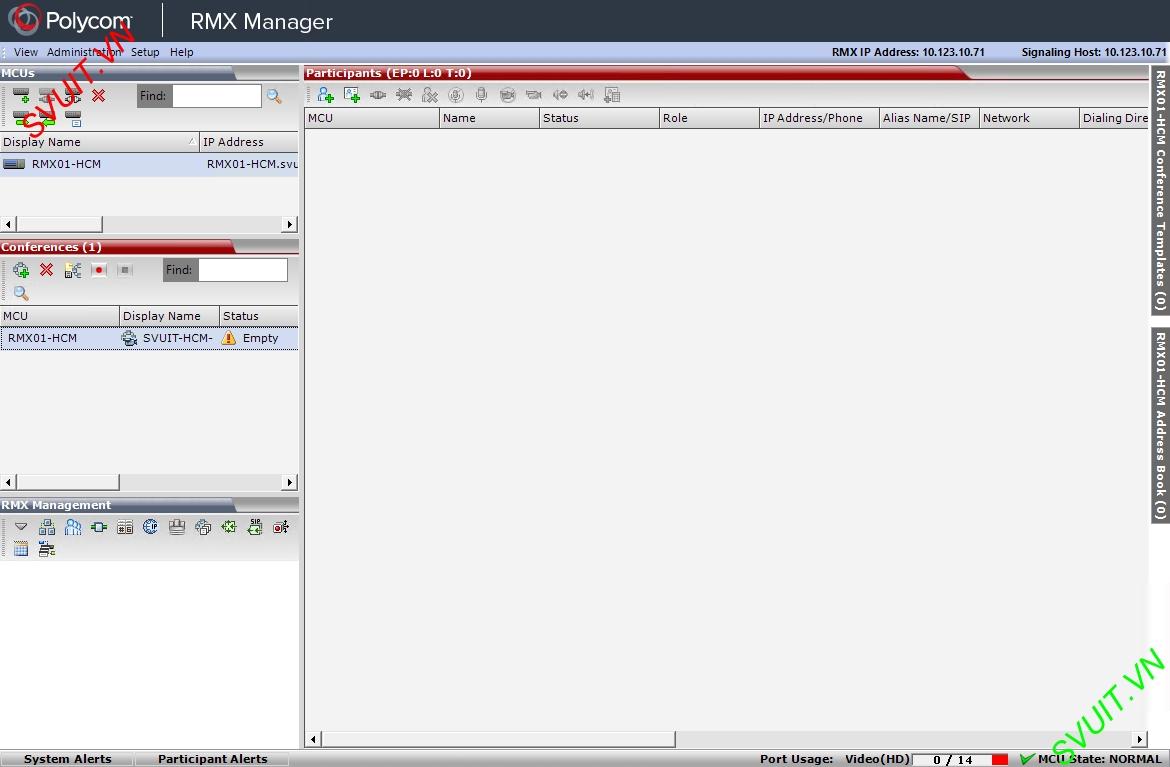This screenshot has height=767, width=1170.
Task: Click the IP Network Services globe icon
Action: tap(150, 527)
